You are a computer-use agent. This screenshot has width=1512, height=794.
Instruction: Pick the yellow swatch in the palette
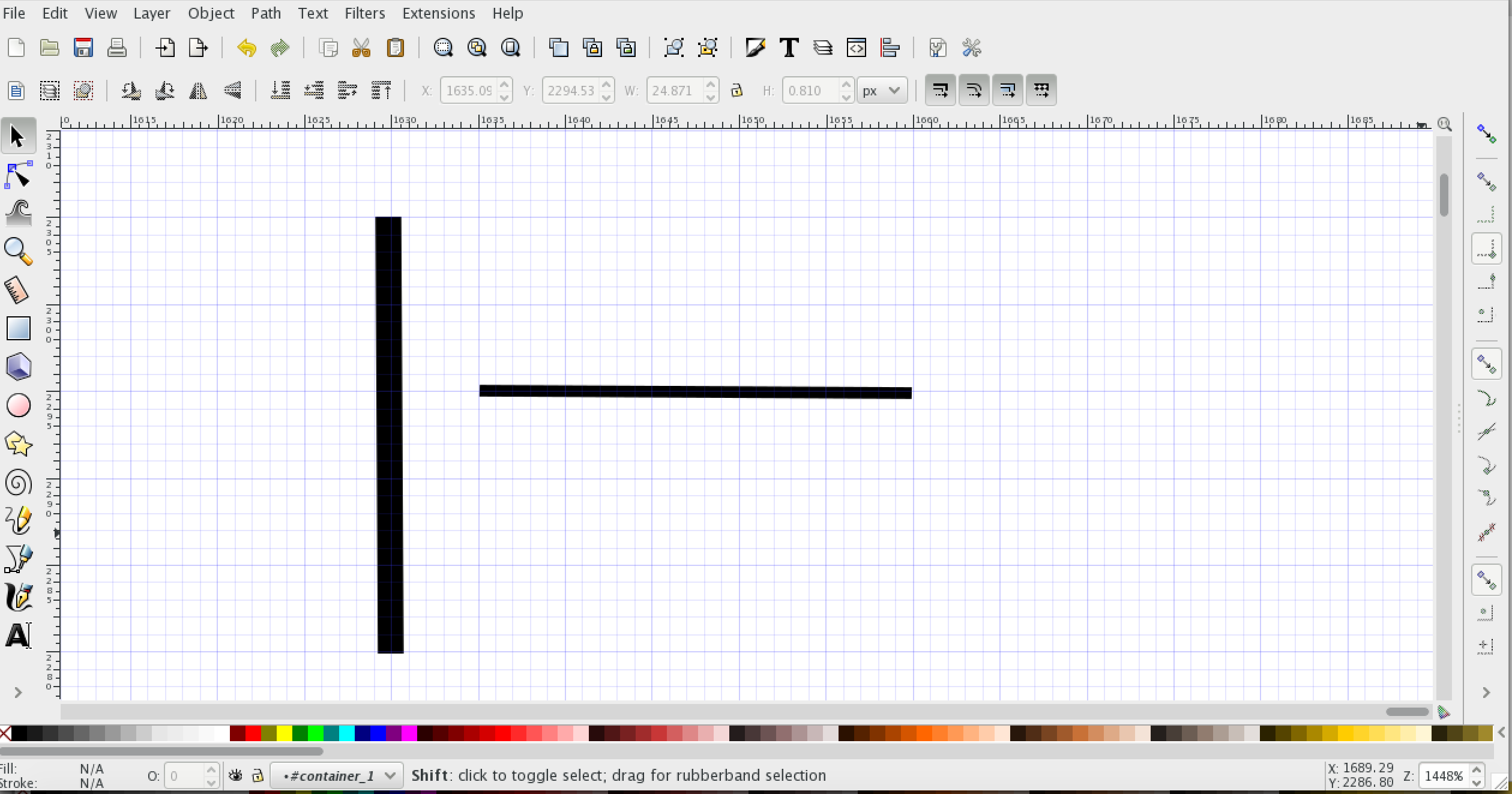tap(285, 733)
